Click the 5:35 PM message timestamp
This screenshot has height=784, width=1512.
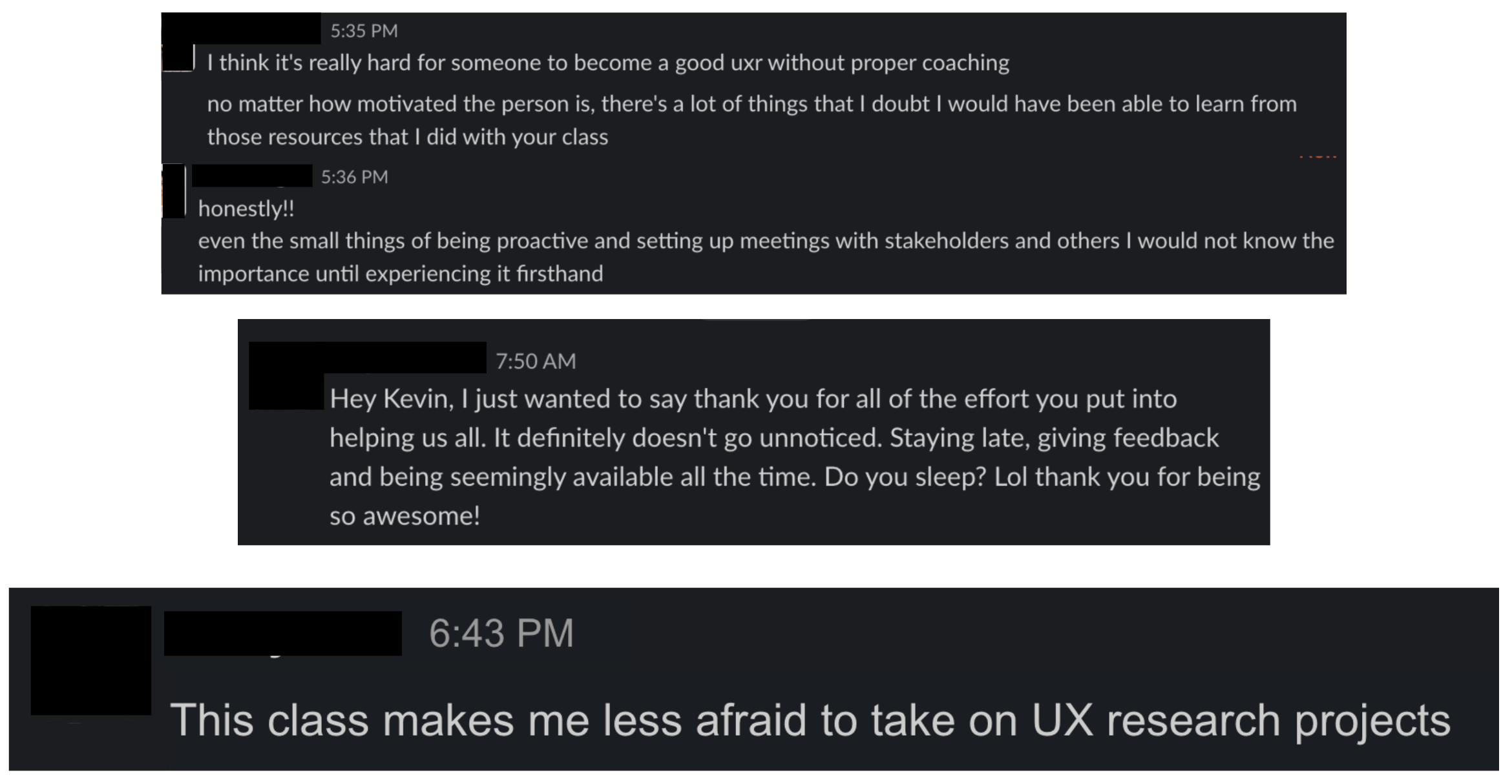pos(364,30)
